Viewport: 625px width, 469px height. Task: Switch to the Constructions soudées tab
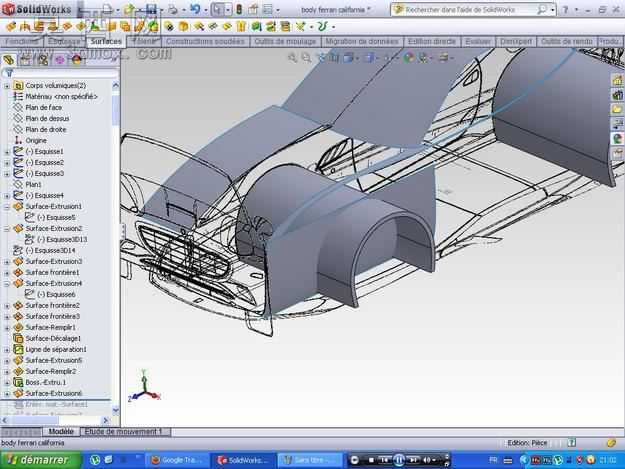pos(205,41)
